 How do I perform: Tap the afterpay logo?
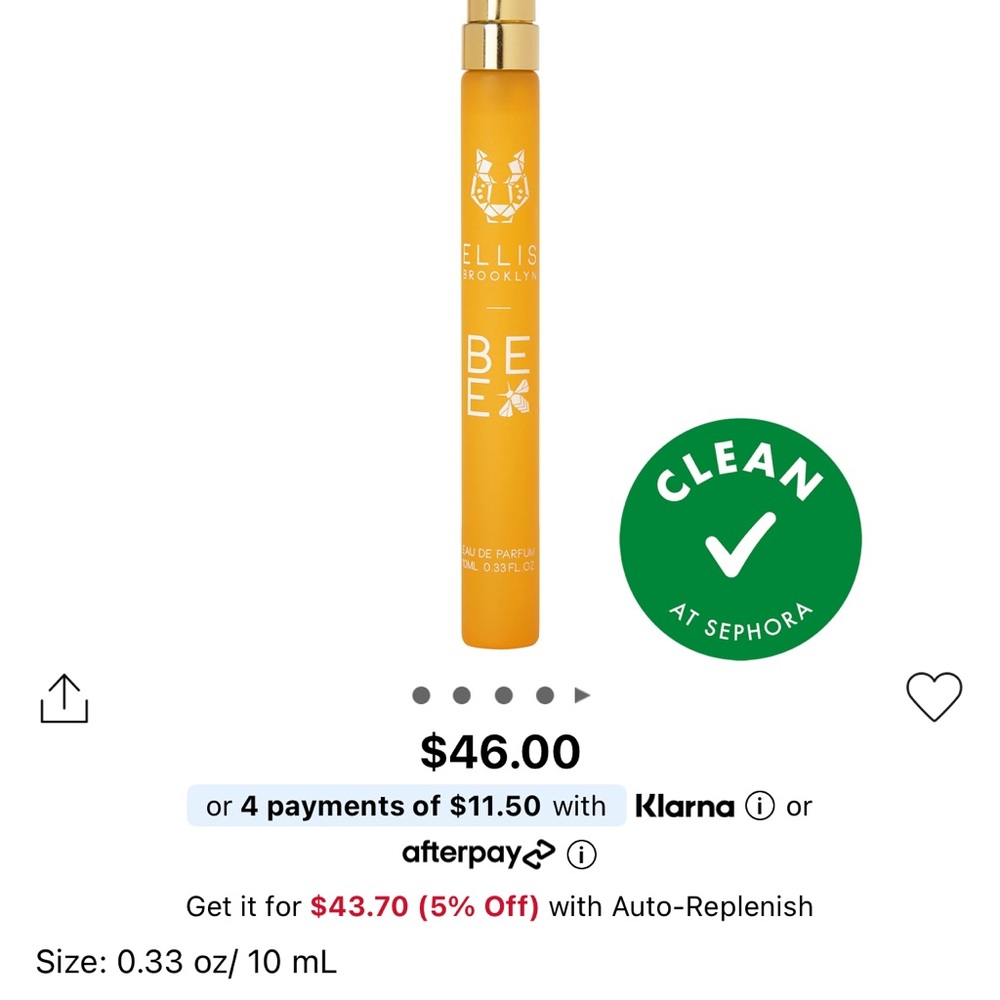point(478,854)
